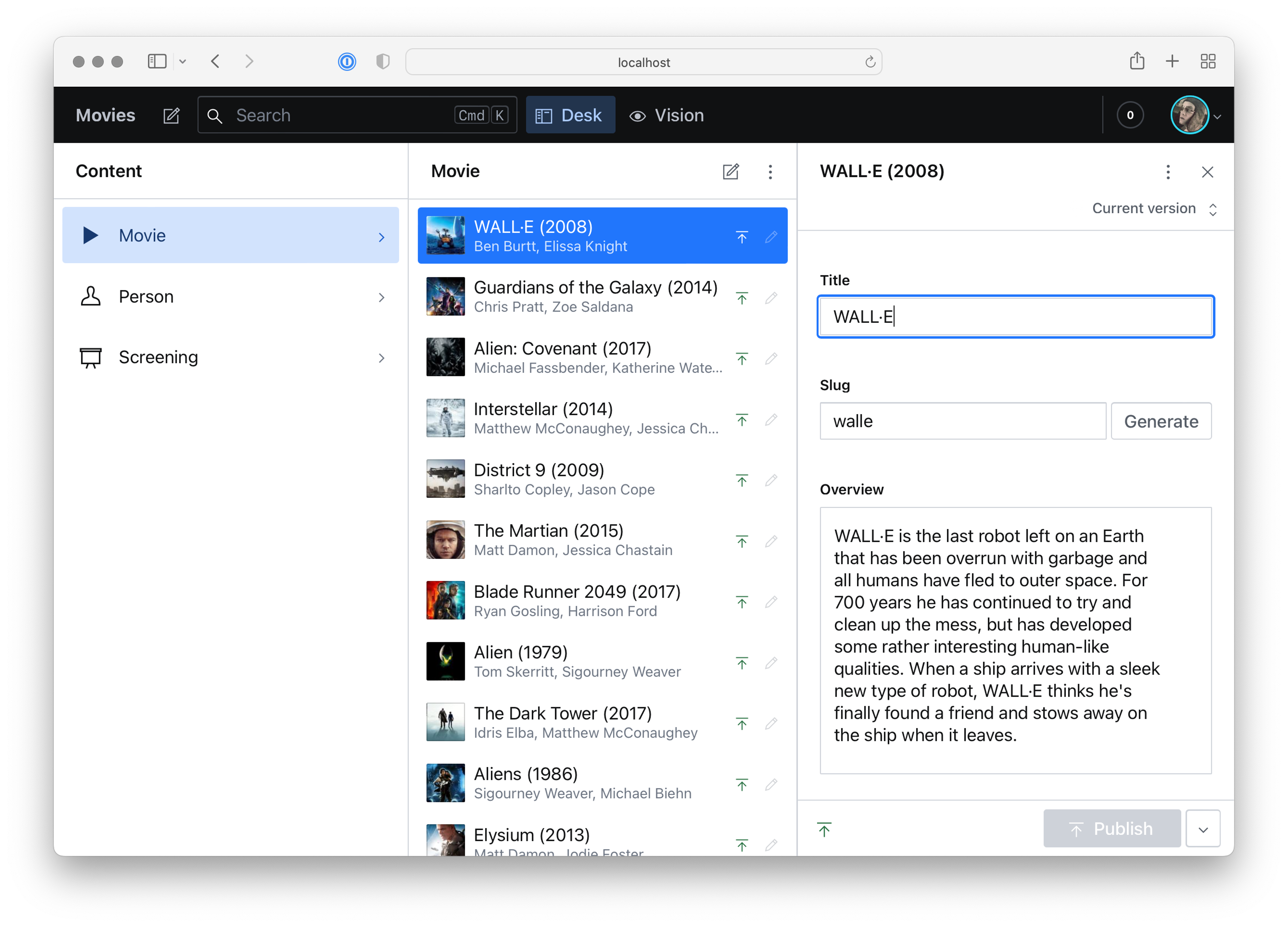This screenshot has height=927, width=1288.
Task: Open WALL·E document actions kebab menu
Action: [x=1168, y=171]
